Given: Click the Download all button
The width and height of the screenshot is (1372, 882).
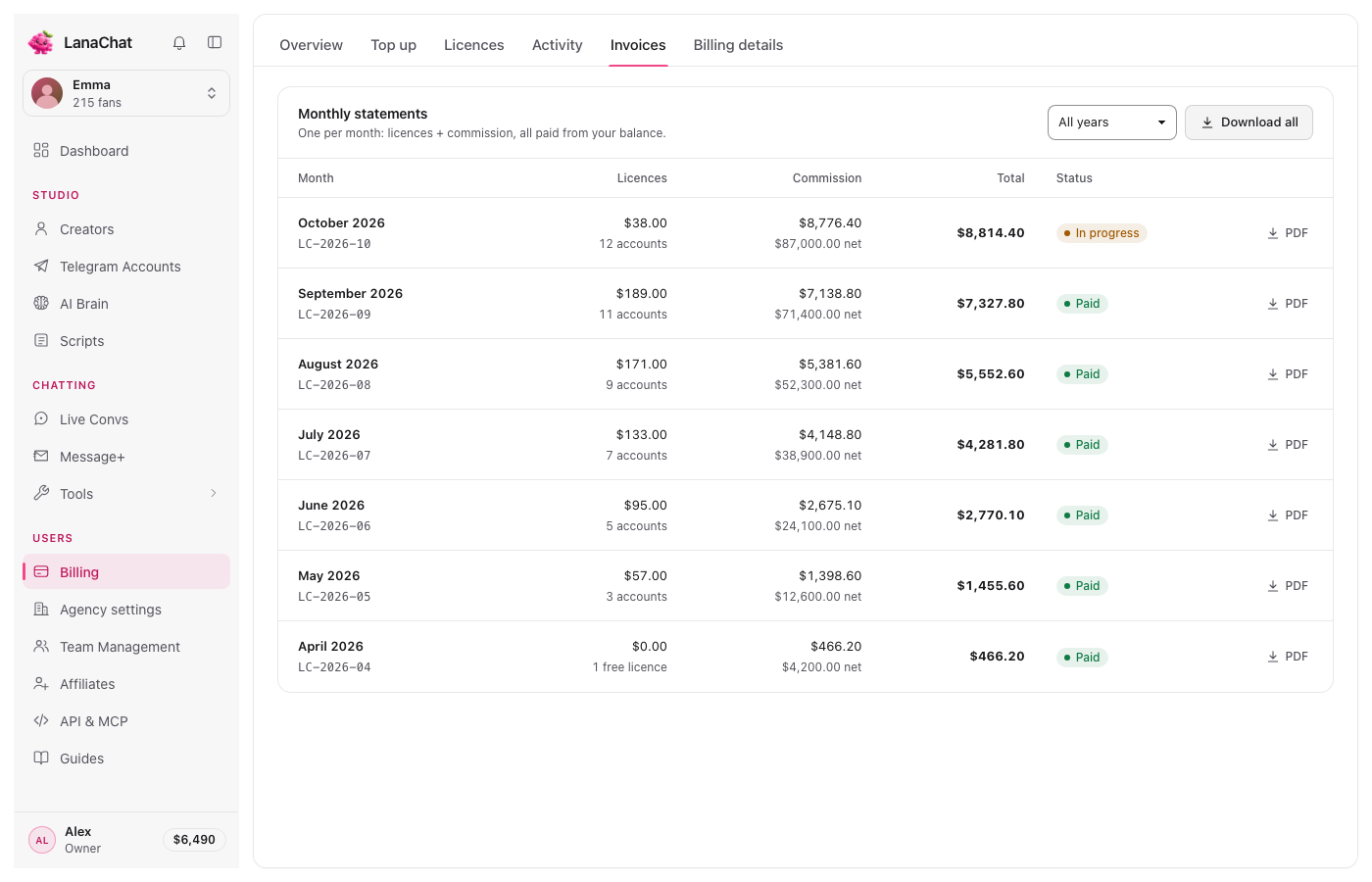Looking at the screenshot, I should (1249, 122).
